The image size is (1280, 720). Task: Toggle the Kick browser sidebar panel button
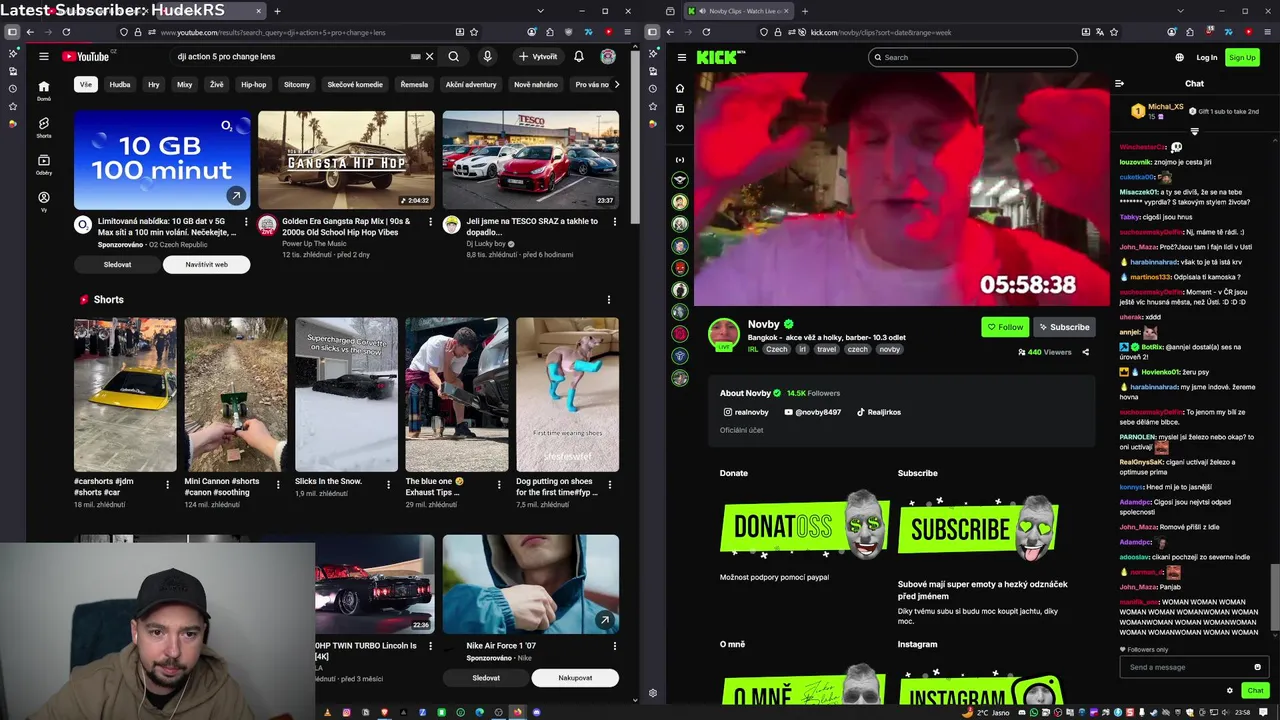coord(652,32)
